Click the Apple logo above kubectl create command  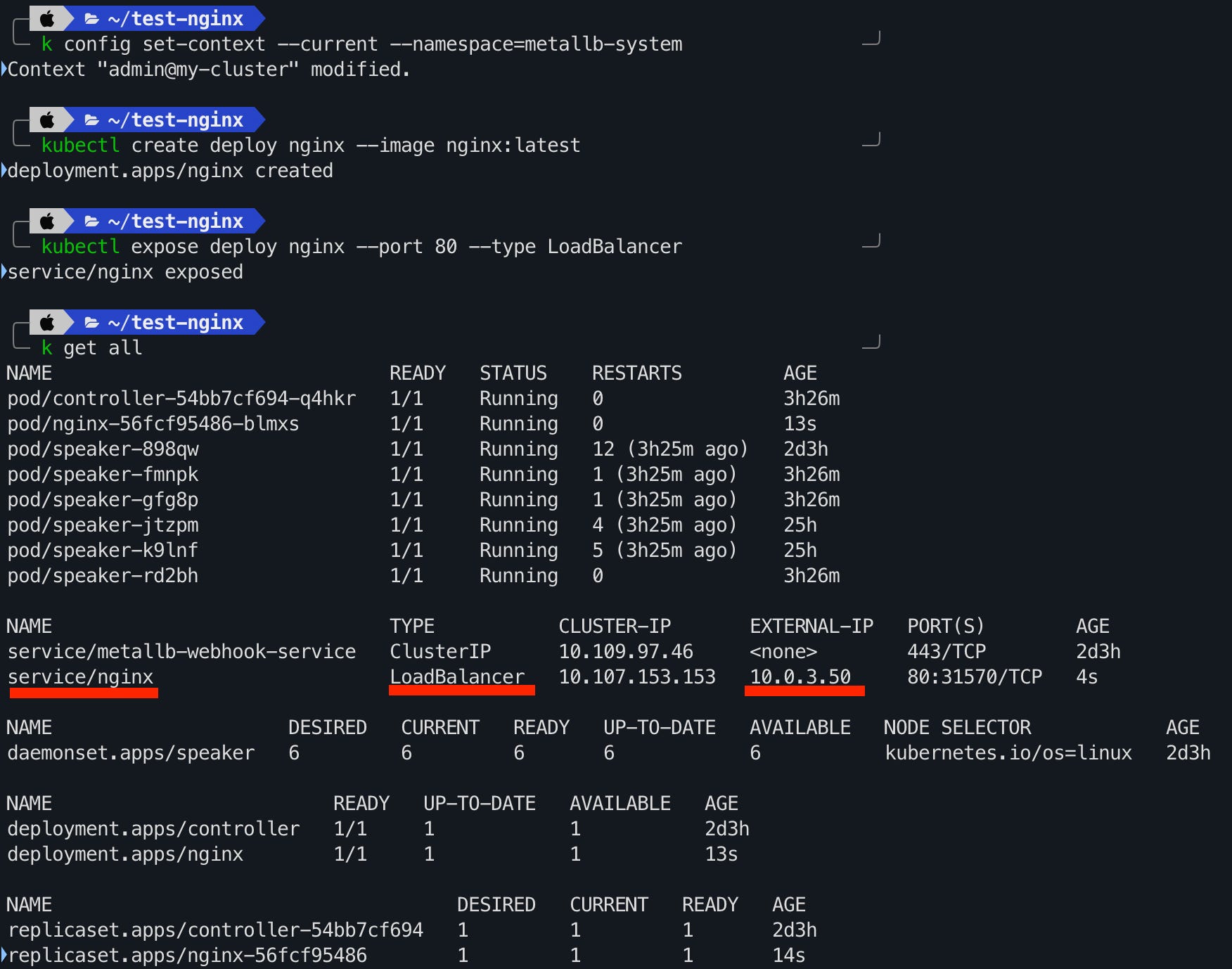tap(47, 120)
